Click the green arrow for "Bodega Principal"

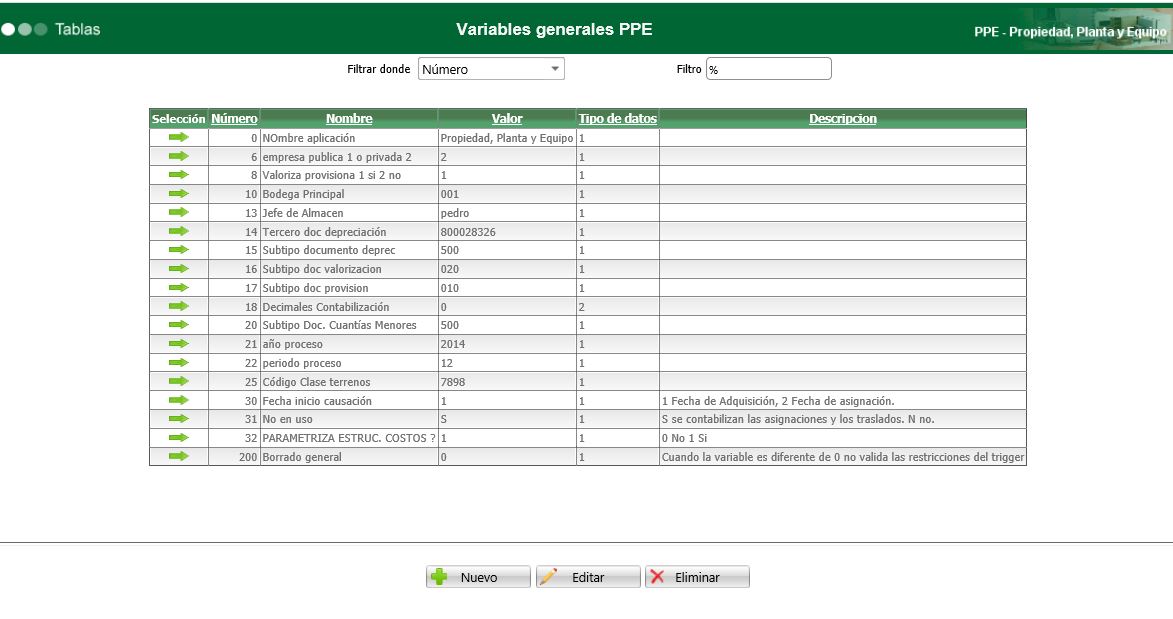click(178, 193)
